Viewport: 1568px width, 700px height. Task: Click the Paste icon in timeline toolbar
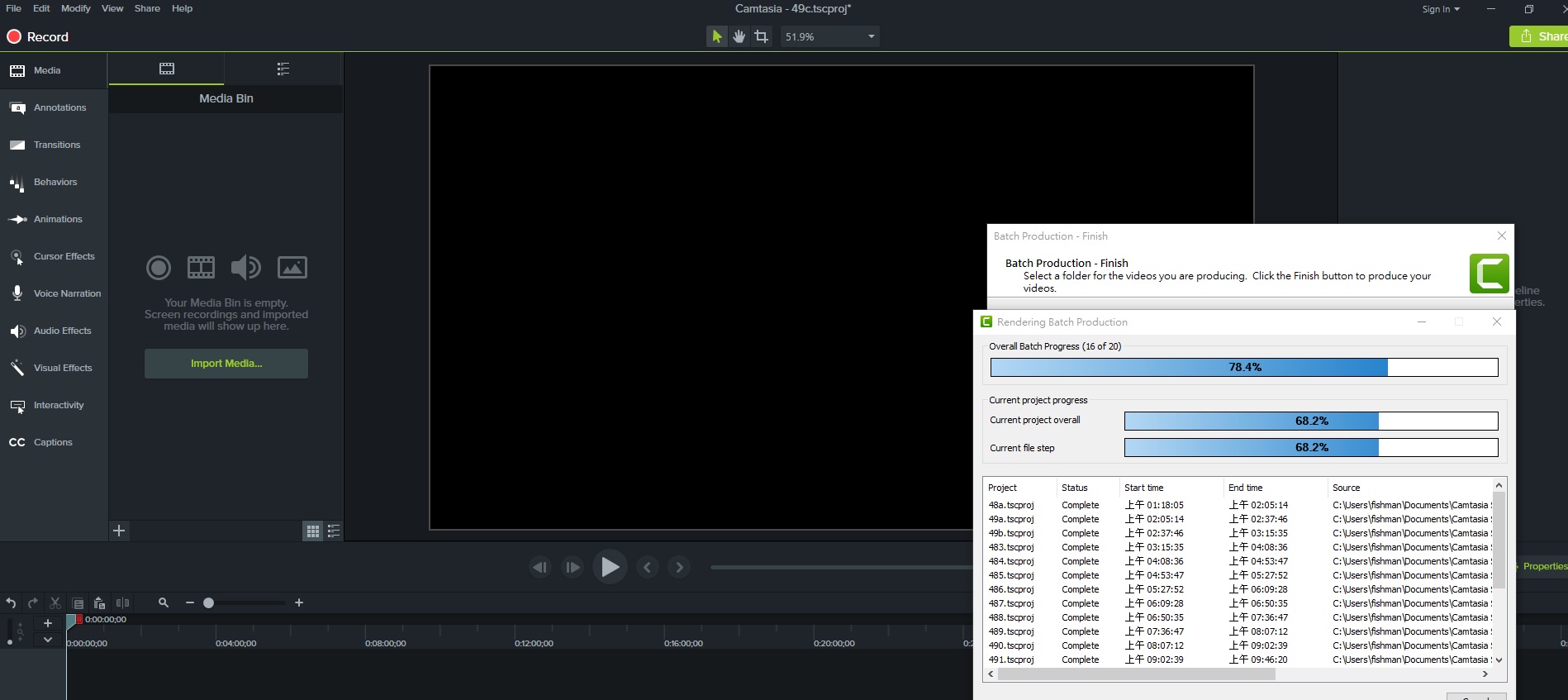[x=99, y=603]
